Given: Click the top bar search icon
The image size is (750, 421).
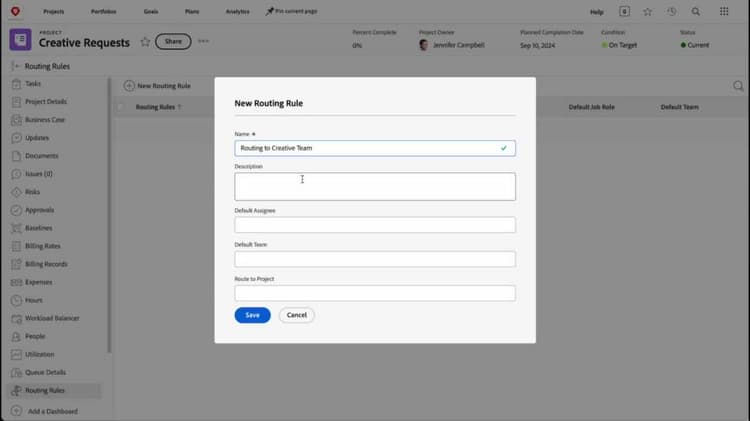Looking at the screenshot, I should click(695, 11).
